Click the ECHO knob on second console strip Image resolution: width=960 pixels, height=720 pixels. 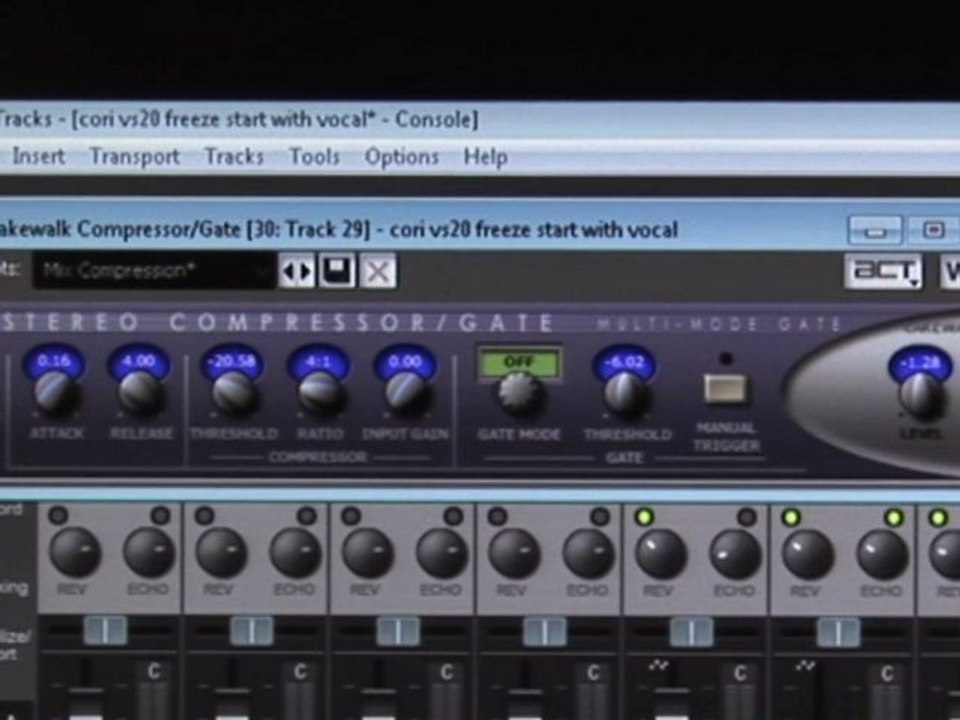[295, 553]
